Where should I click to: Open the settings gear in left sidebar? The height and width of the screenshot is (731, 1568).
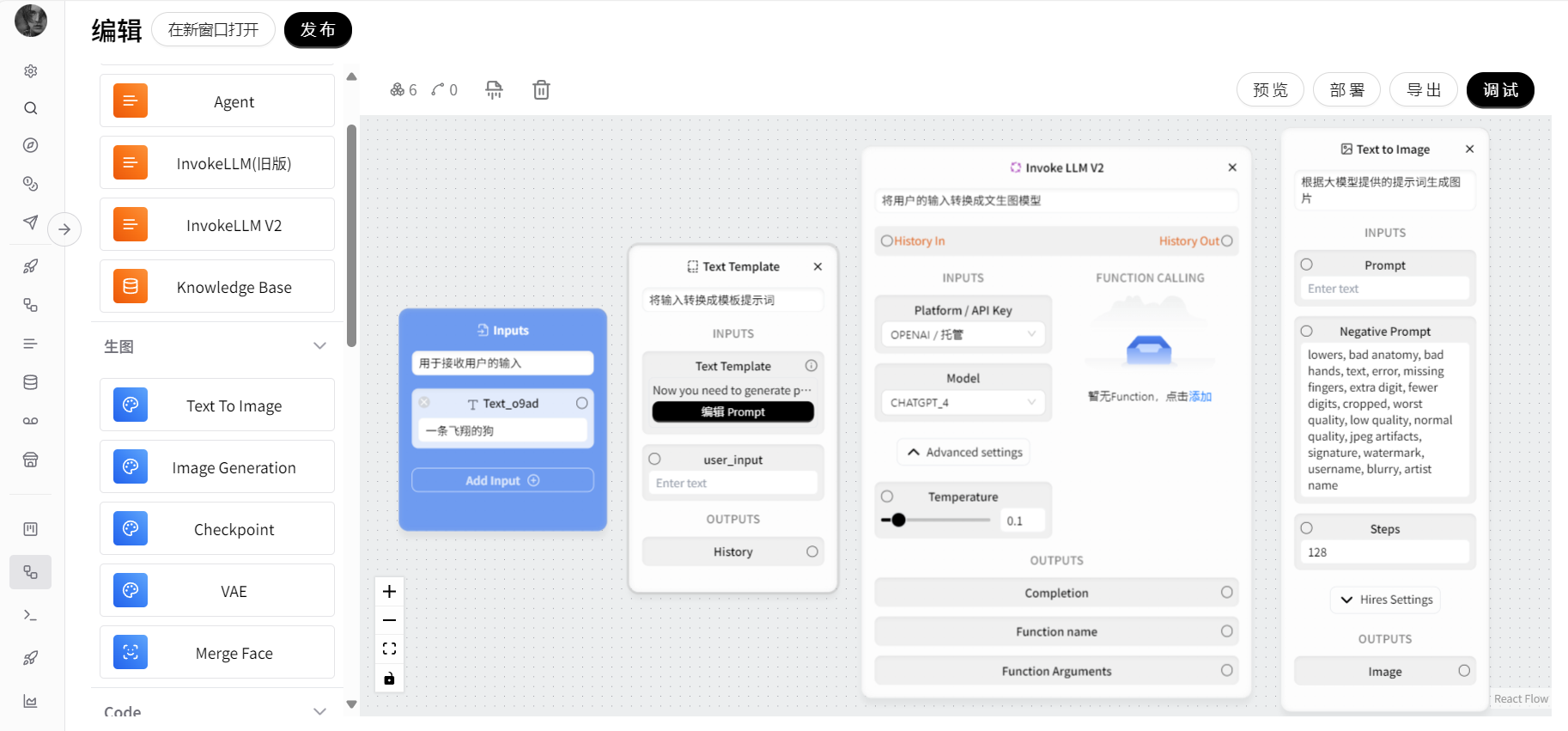31,71
